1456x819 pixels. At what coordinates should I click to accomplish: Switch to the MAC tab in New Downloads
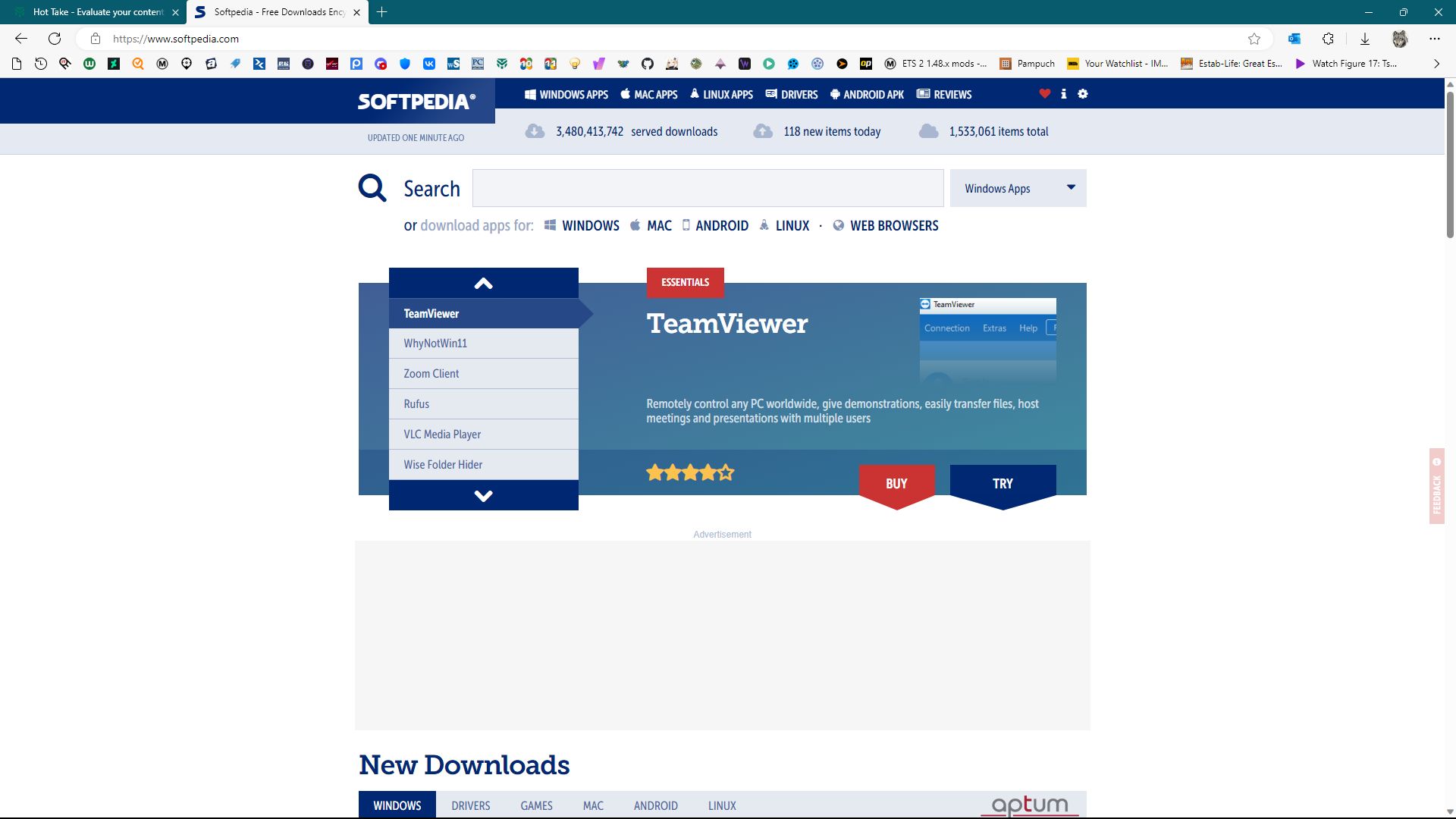coord(593,805)
